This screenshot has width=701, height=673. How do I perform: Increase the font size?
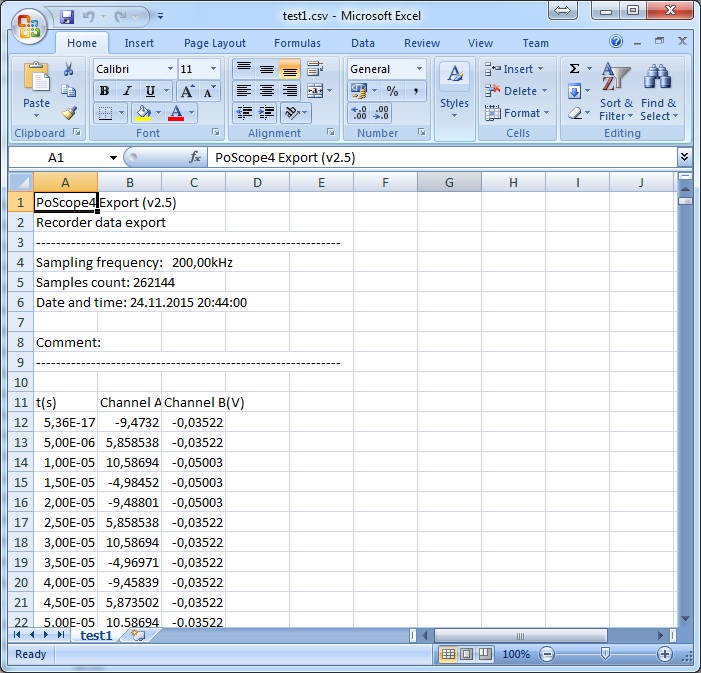pyautogui.click(x=187, y=91)
